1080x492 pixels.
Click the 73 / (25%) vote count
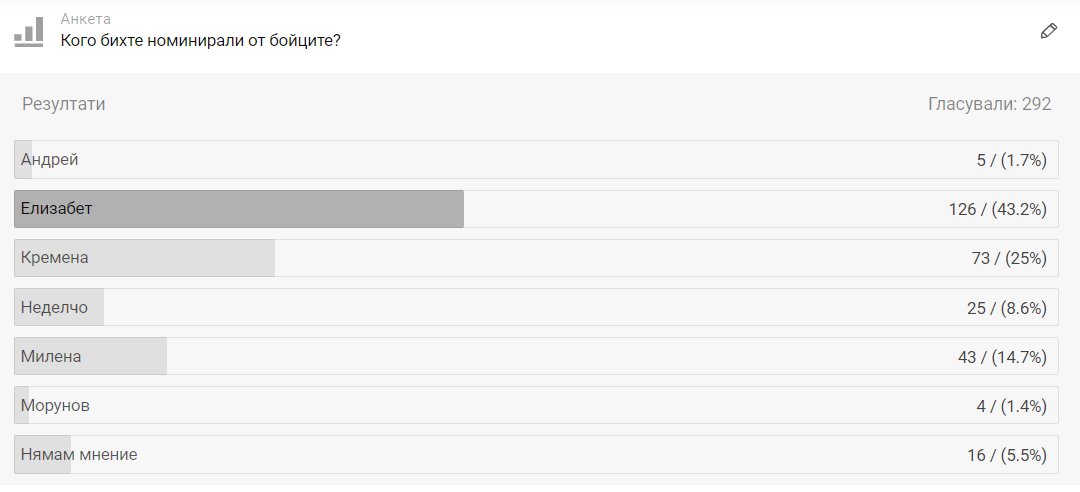click(1008, 258)
